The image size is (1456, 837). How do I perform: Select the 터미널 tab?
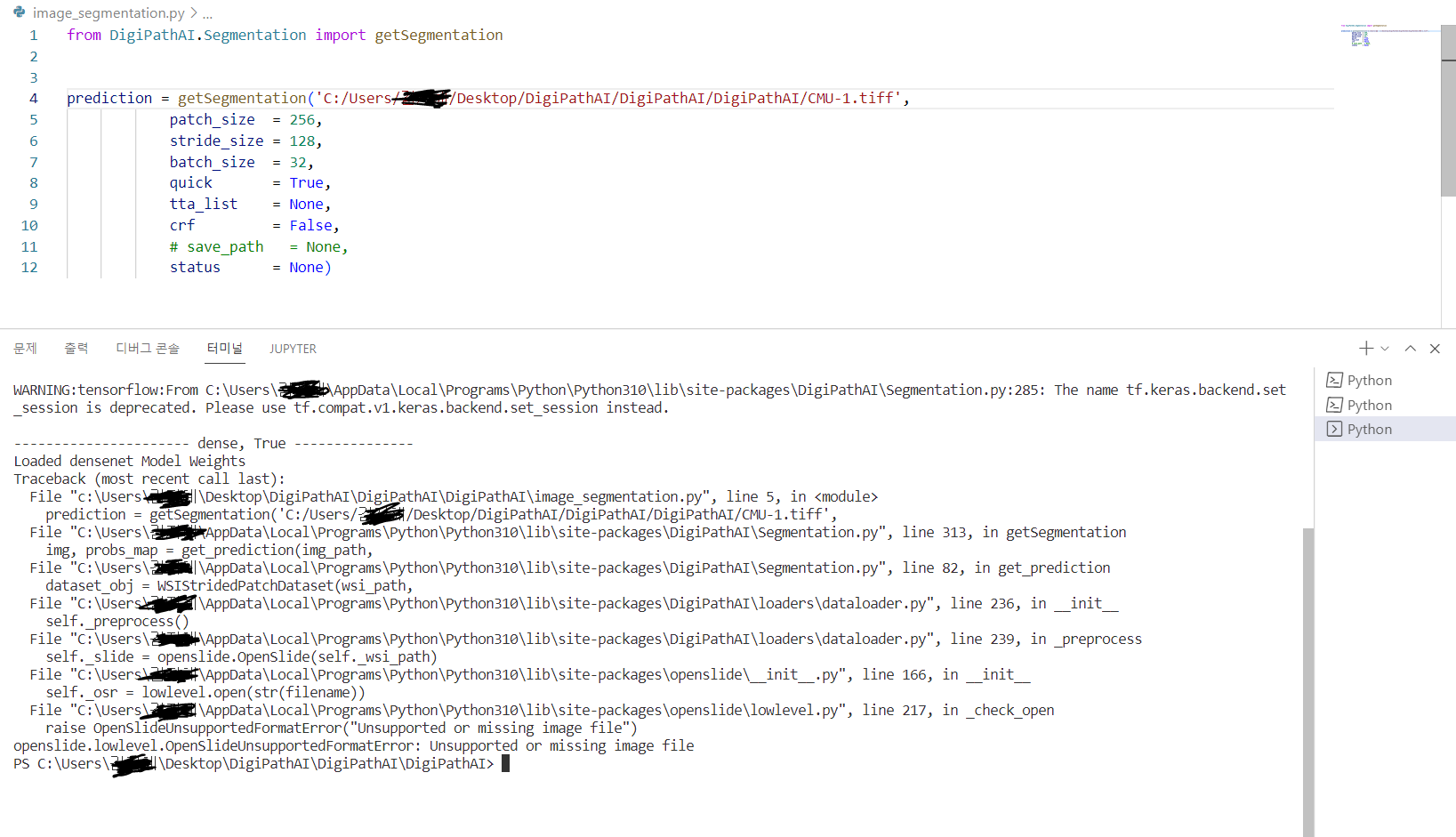point(225,349)
